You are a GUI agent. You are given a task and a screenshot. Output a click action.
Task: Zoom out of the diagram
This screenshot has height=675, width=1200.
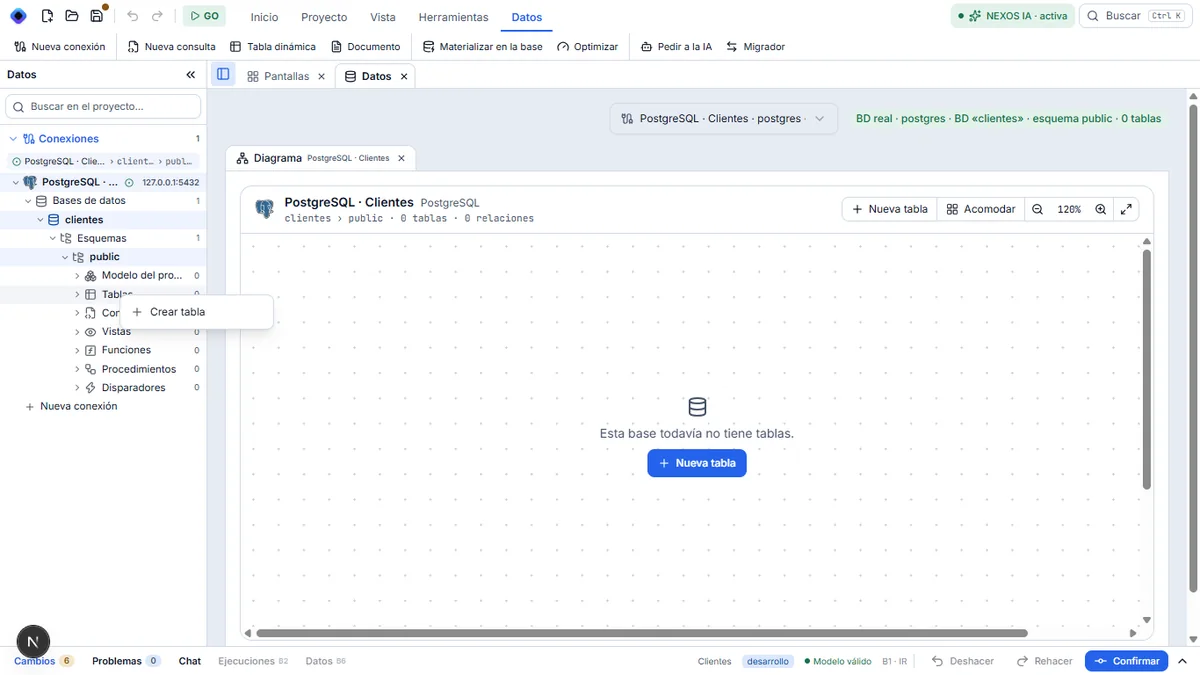(x=1037, y=209)
